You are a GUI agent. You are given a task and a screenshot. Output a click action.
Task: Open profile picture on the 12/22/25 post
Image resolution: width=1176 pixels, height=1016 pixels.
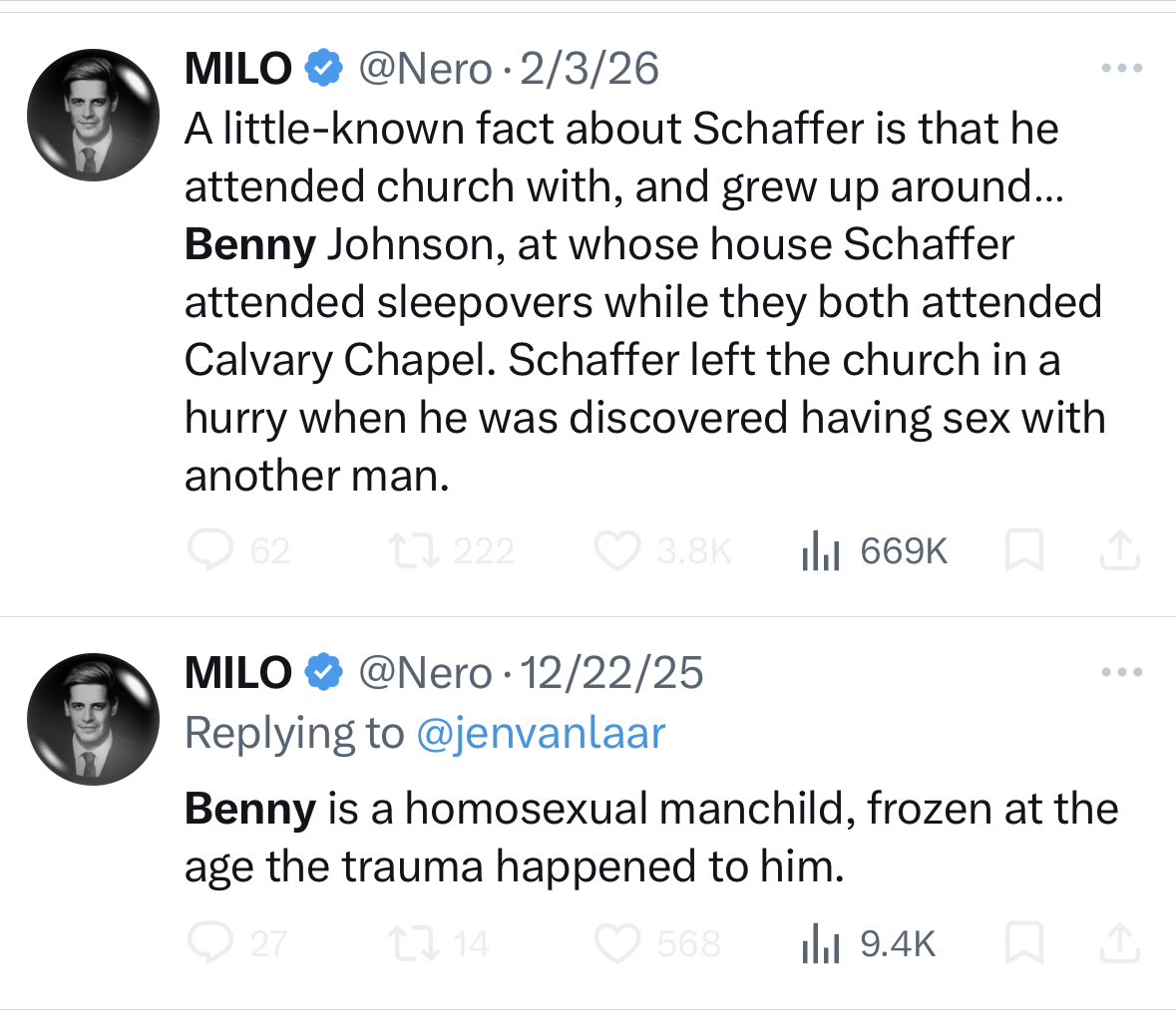point(93,718)
